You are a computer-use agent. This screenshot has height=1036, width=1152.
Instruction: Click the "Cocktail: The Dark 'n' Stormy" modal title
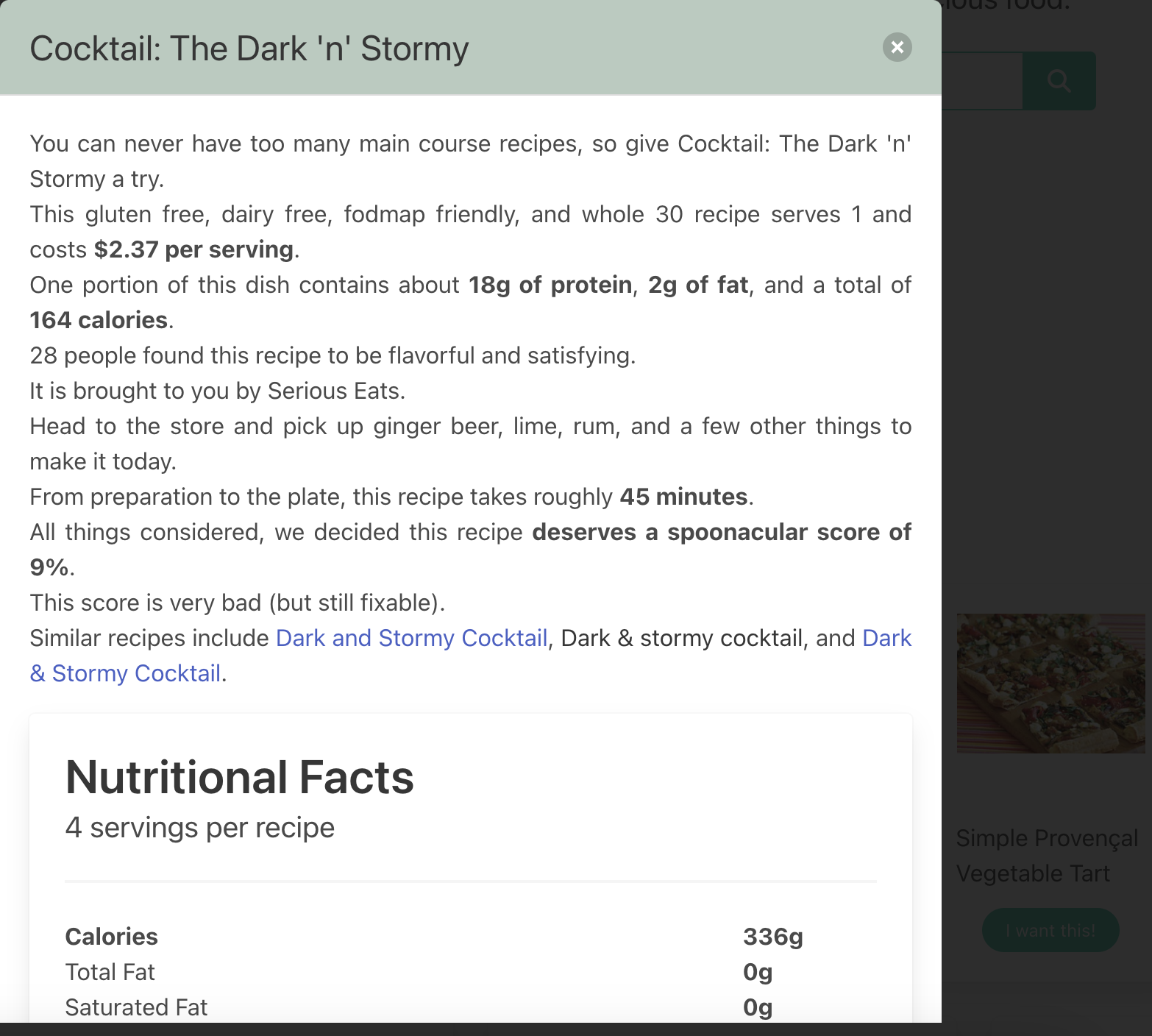[x=249, y=47]
